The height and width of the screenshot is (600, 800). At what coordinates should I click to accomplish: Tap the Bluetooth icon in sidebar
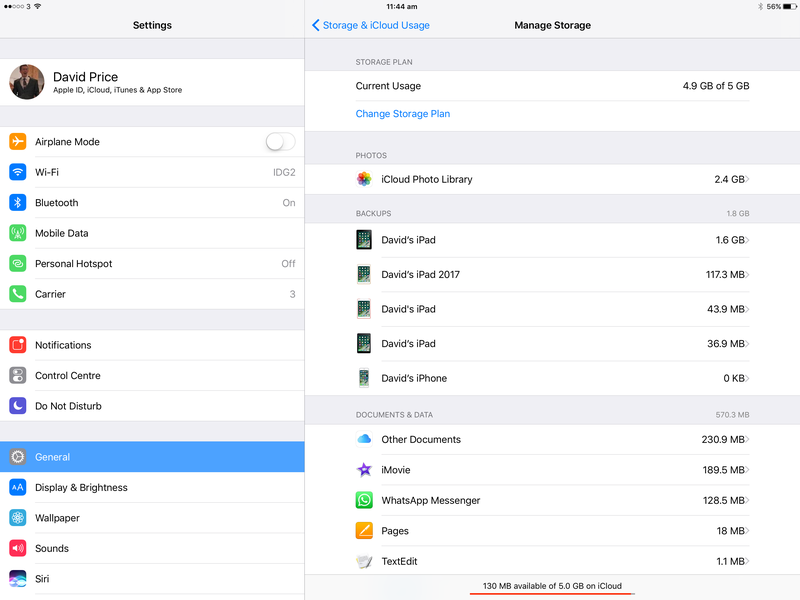tap(18, 203)
